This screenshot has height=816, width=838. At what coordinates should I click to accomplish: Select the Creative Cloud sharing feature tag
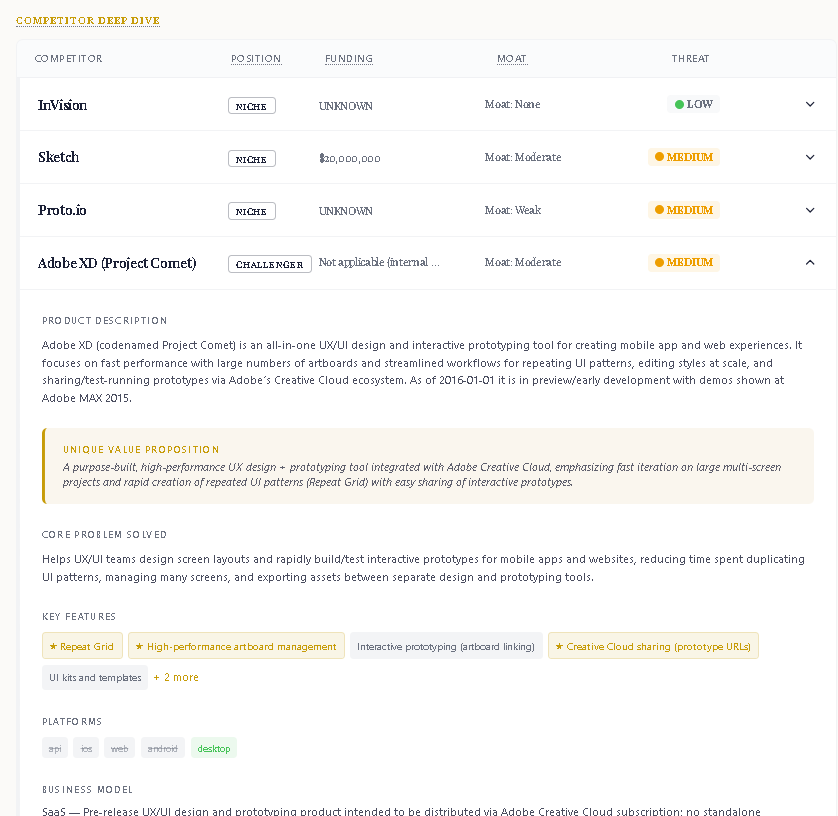tap(653, 646)
